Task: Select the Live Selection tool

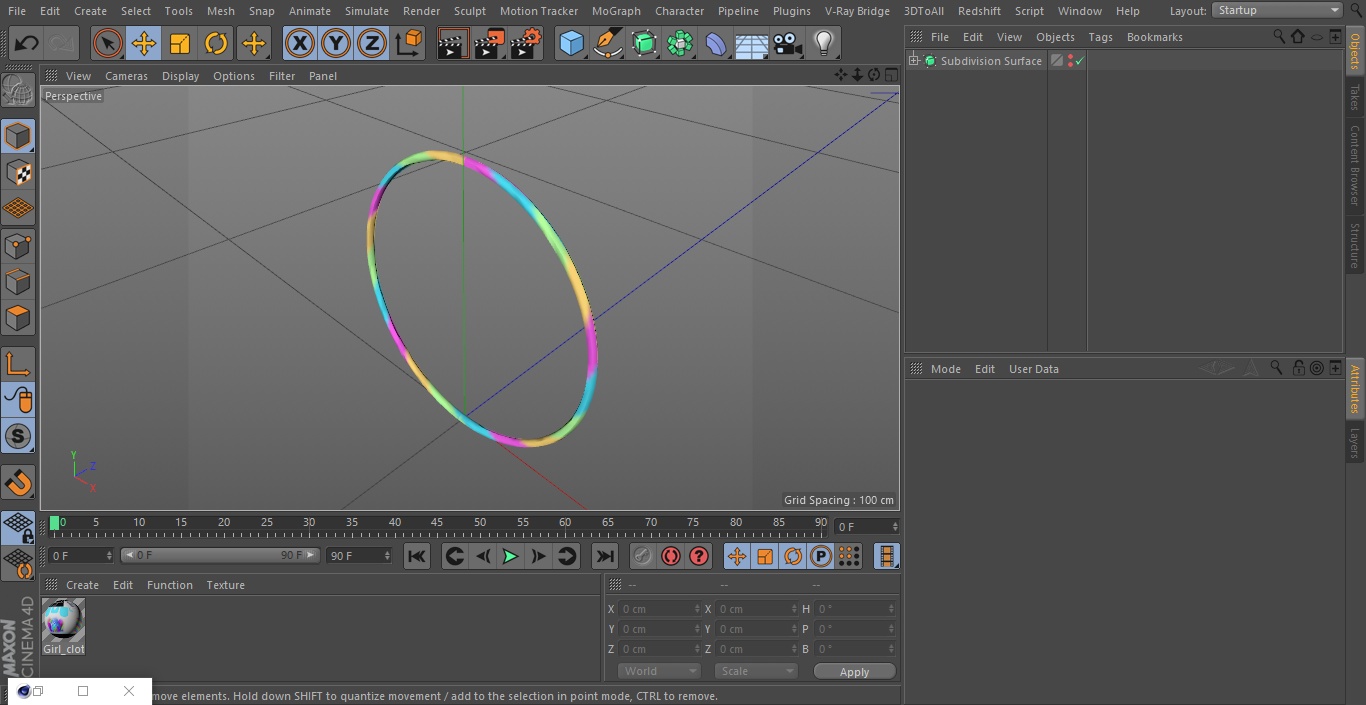Action: (107, 44)
